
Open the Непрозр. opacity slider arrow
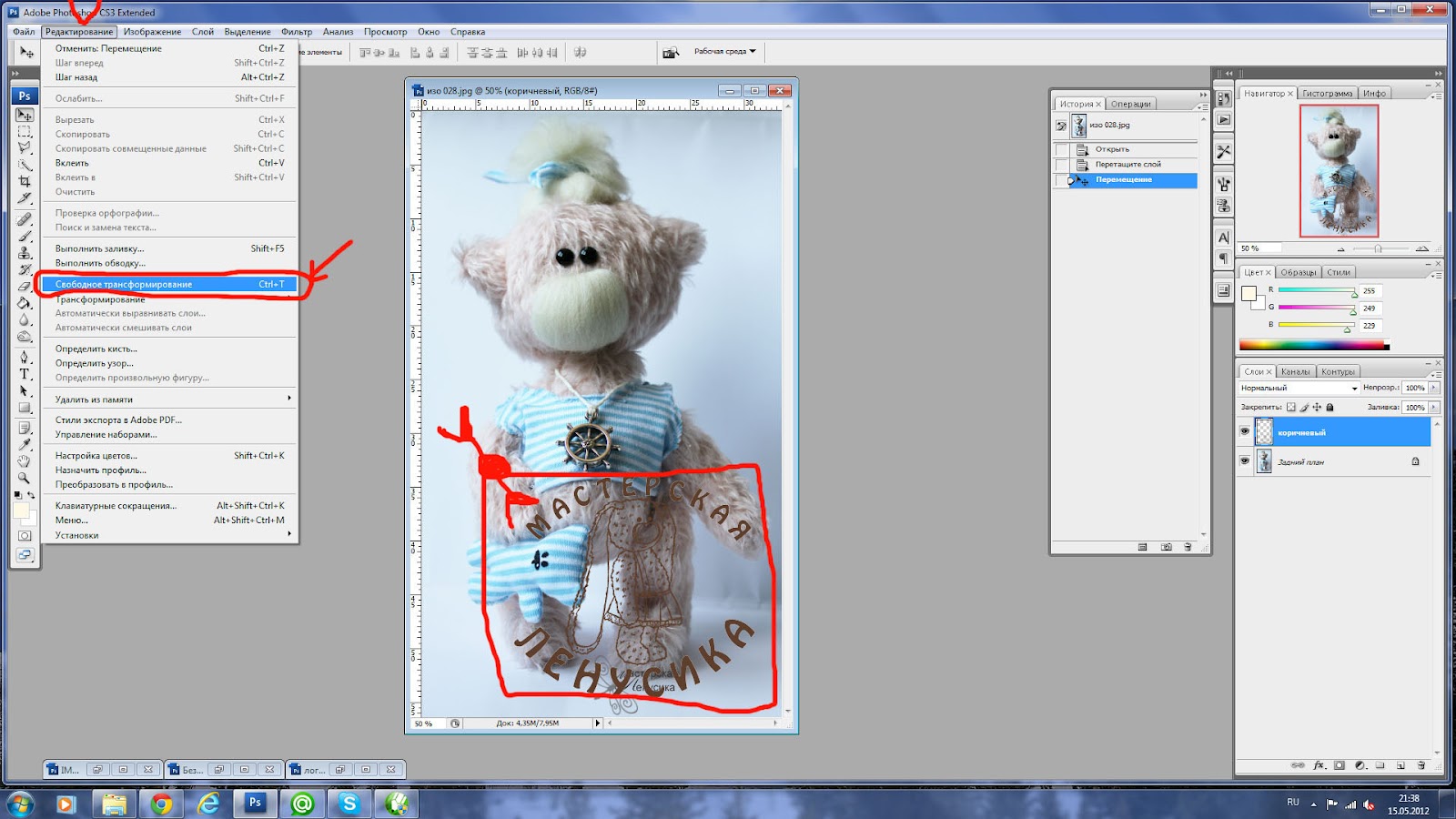tap(1434, 388)
